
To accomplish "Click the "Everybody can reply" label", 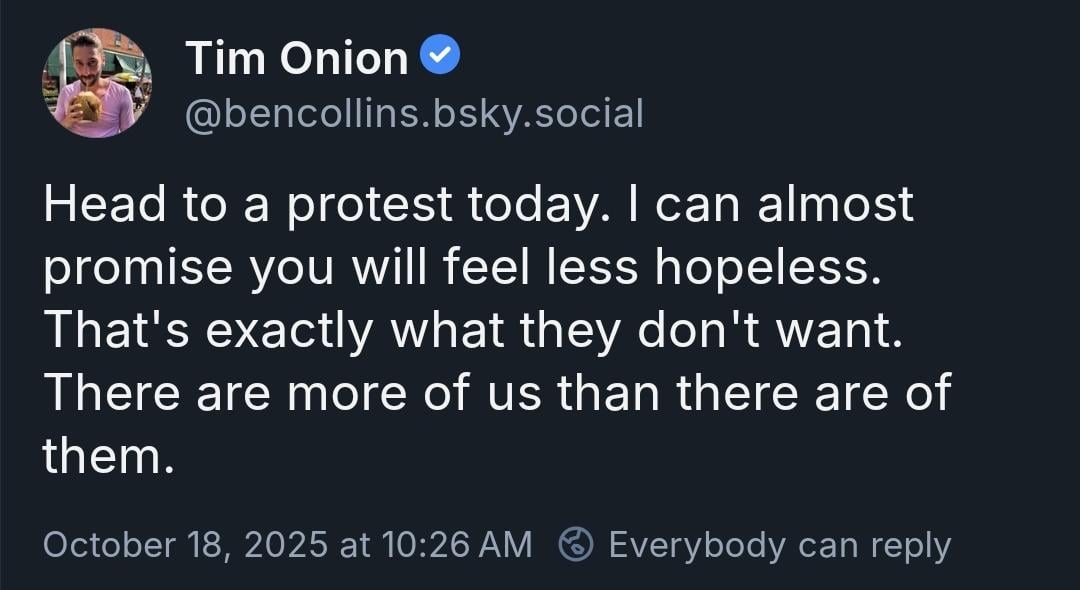I will [x=779, y=545].
